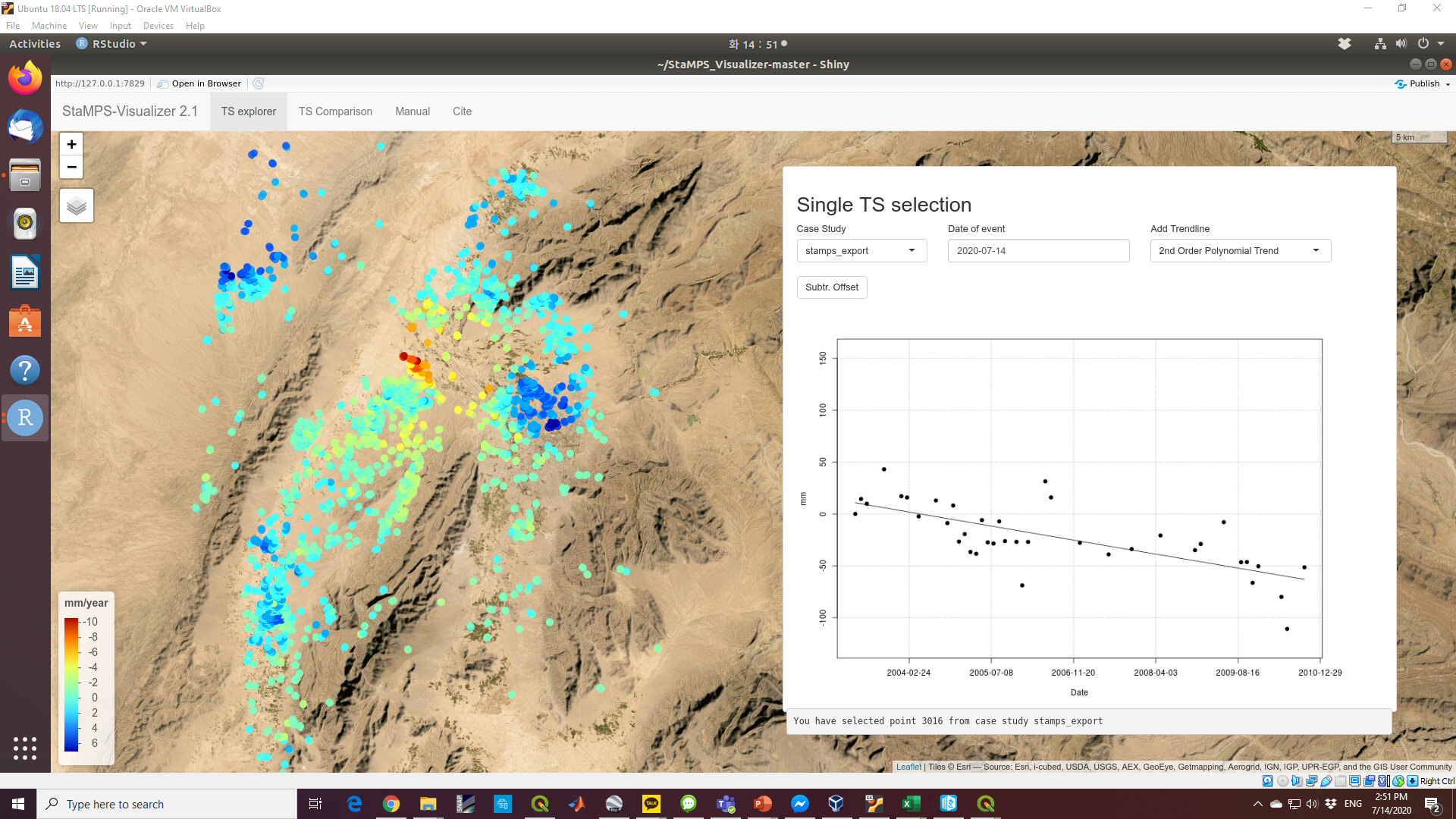Viewport: 1456px width, 819px height.
Task: Zoom in on the map
Action: pos(71,144)
